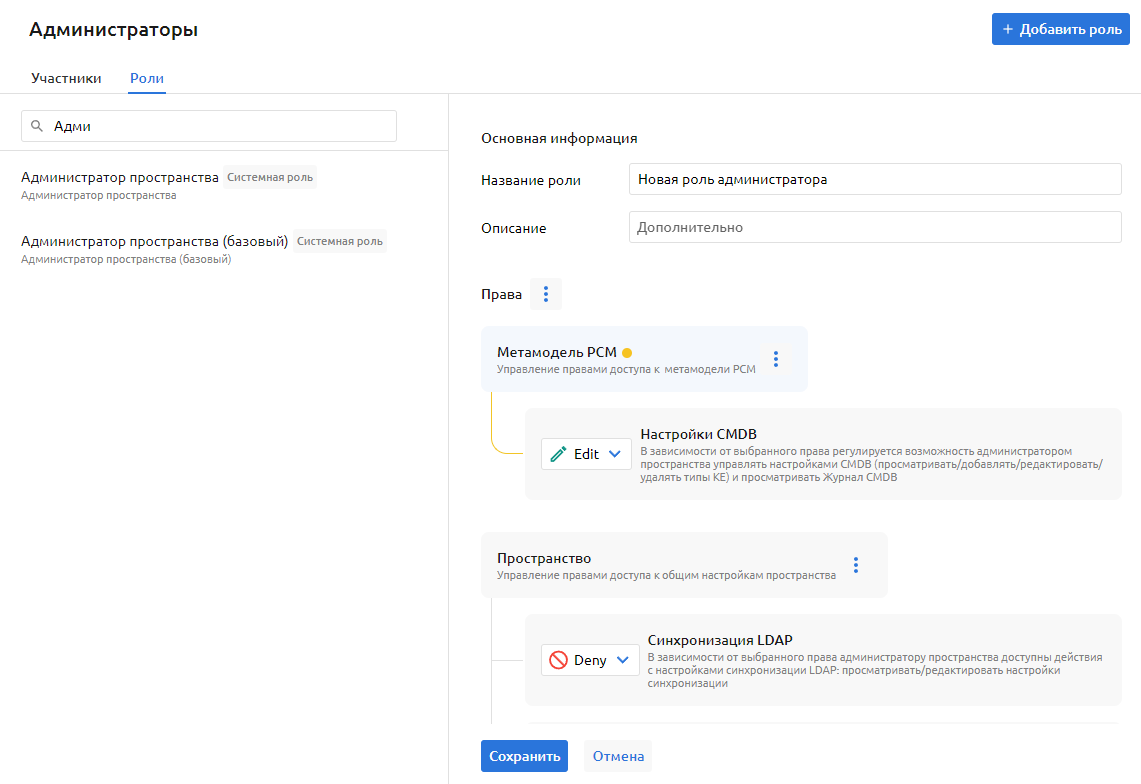Expand the Edit permission dropdown chevron
The width and height of the screenshot is (1141, 784).
615,454
